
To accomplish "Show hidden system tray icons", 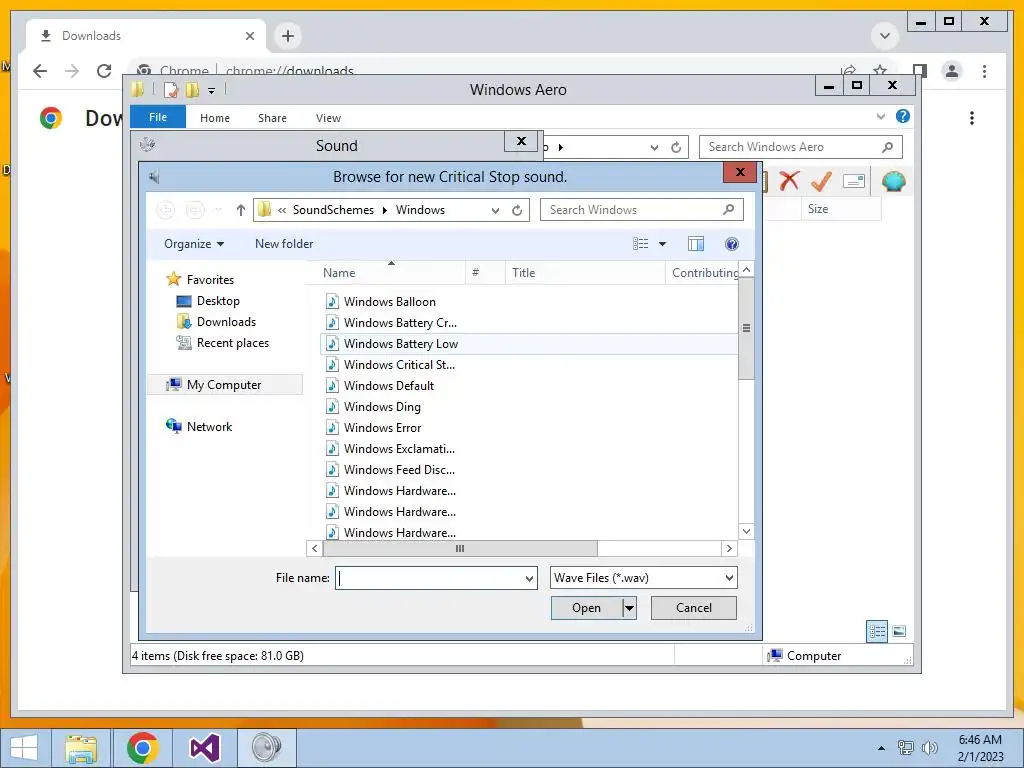I will tap(881, 748).
